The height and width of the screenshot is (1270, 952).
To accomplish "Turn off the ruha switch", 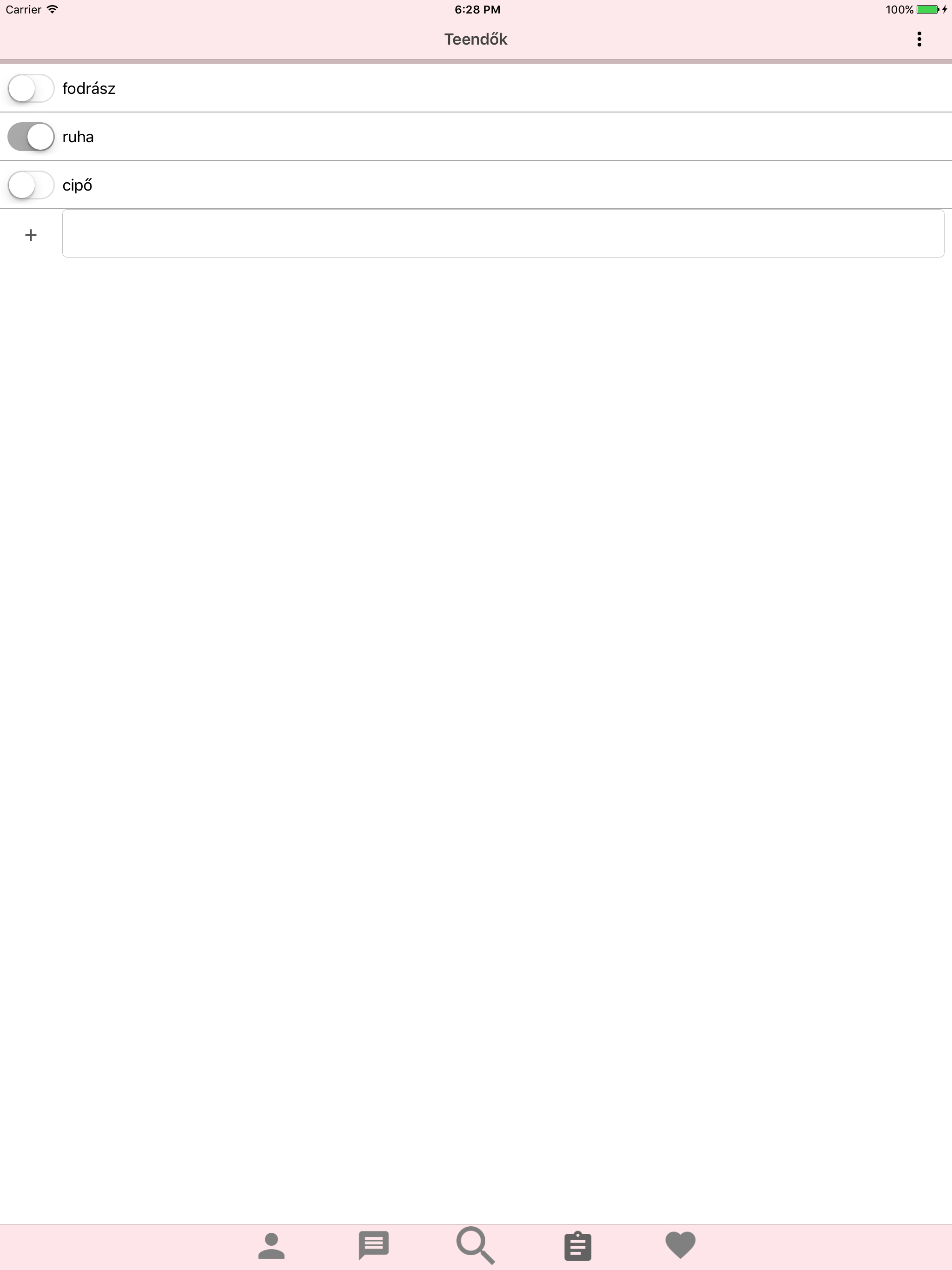I will [x=31, y=137].
